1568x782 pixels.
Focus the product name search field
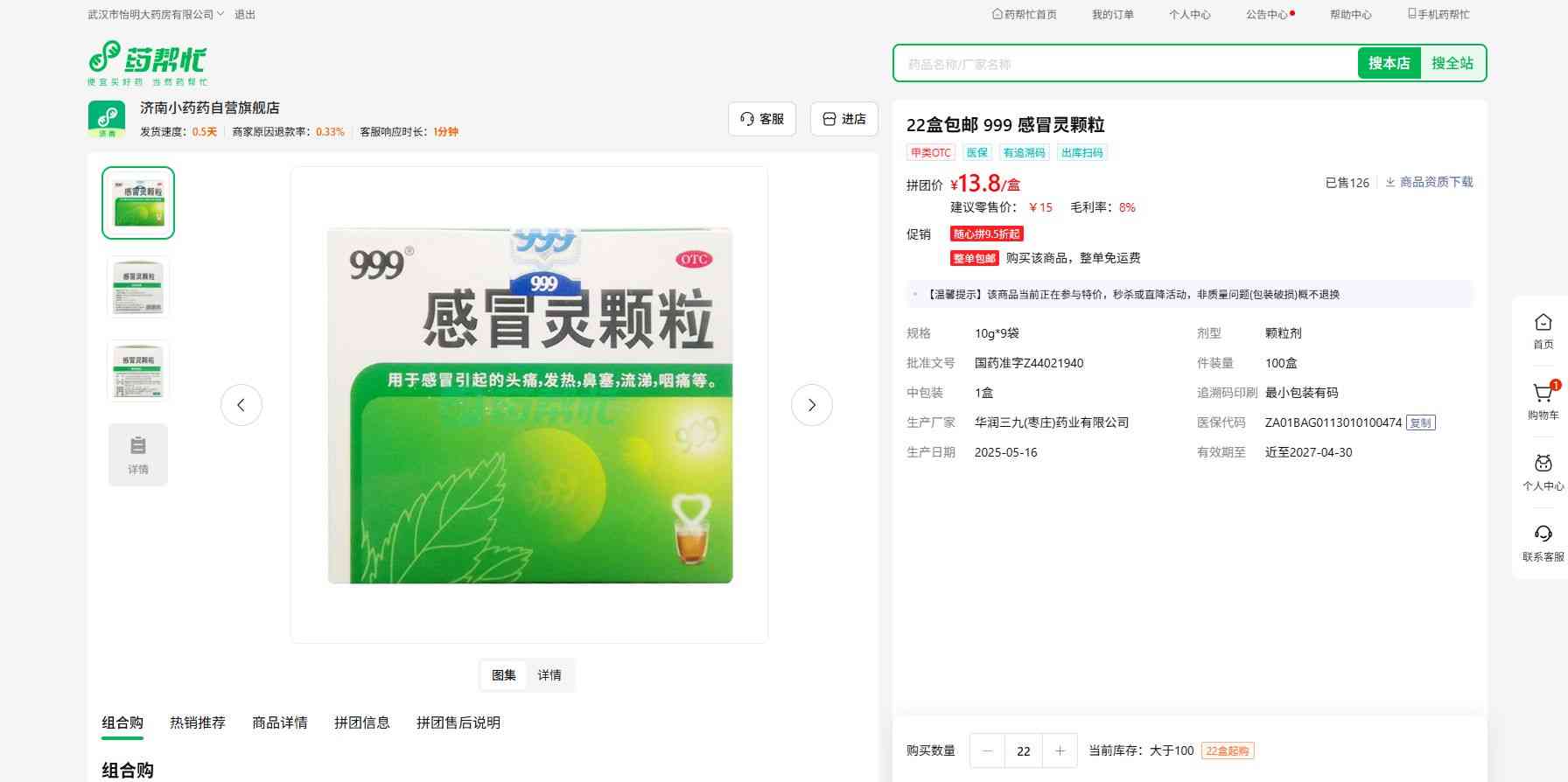click(1124, 64)
